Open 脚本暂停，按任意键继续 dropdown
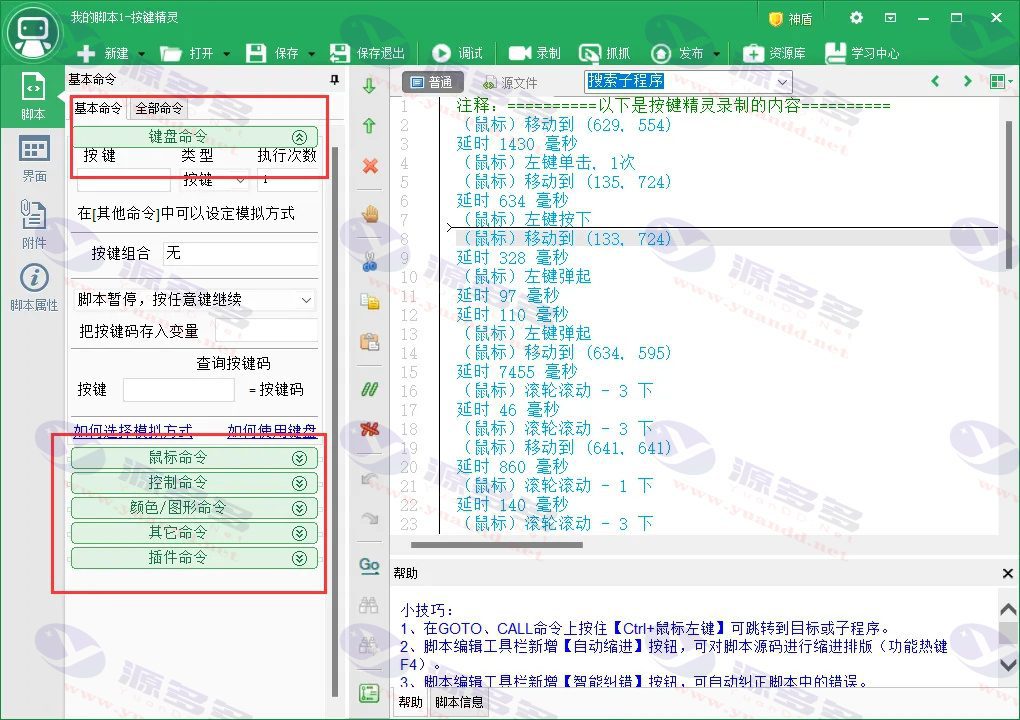 (x=195, y=299)
